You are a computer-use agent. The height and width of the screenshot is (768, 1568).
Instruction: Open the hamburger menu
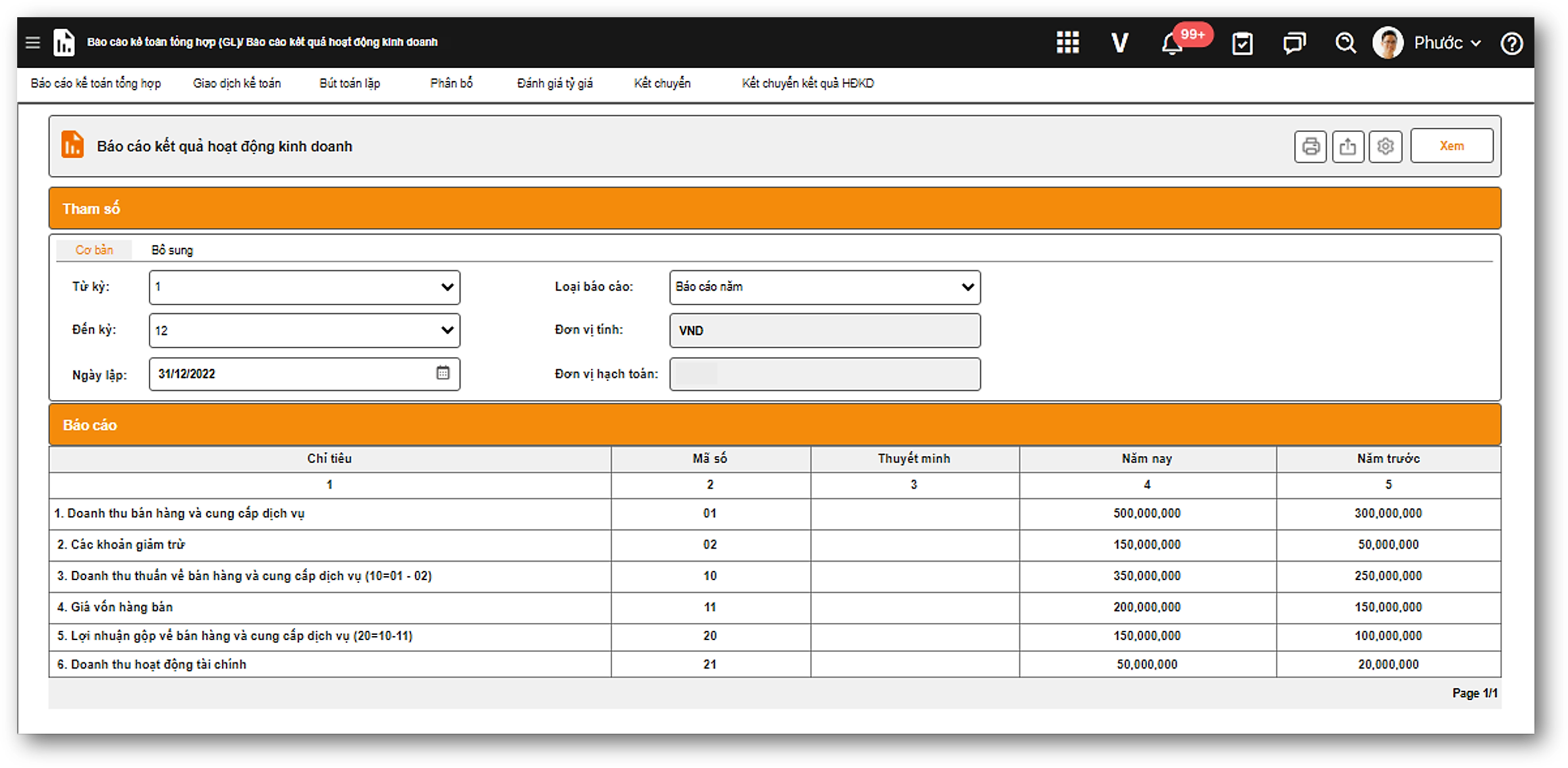tap(32, 43)
